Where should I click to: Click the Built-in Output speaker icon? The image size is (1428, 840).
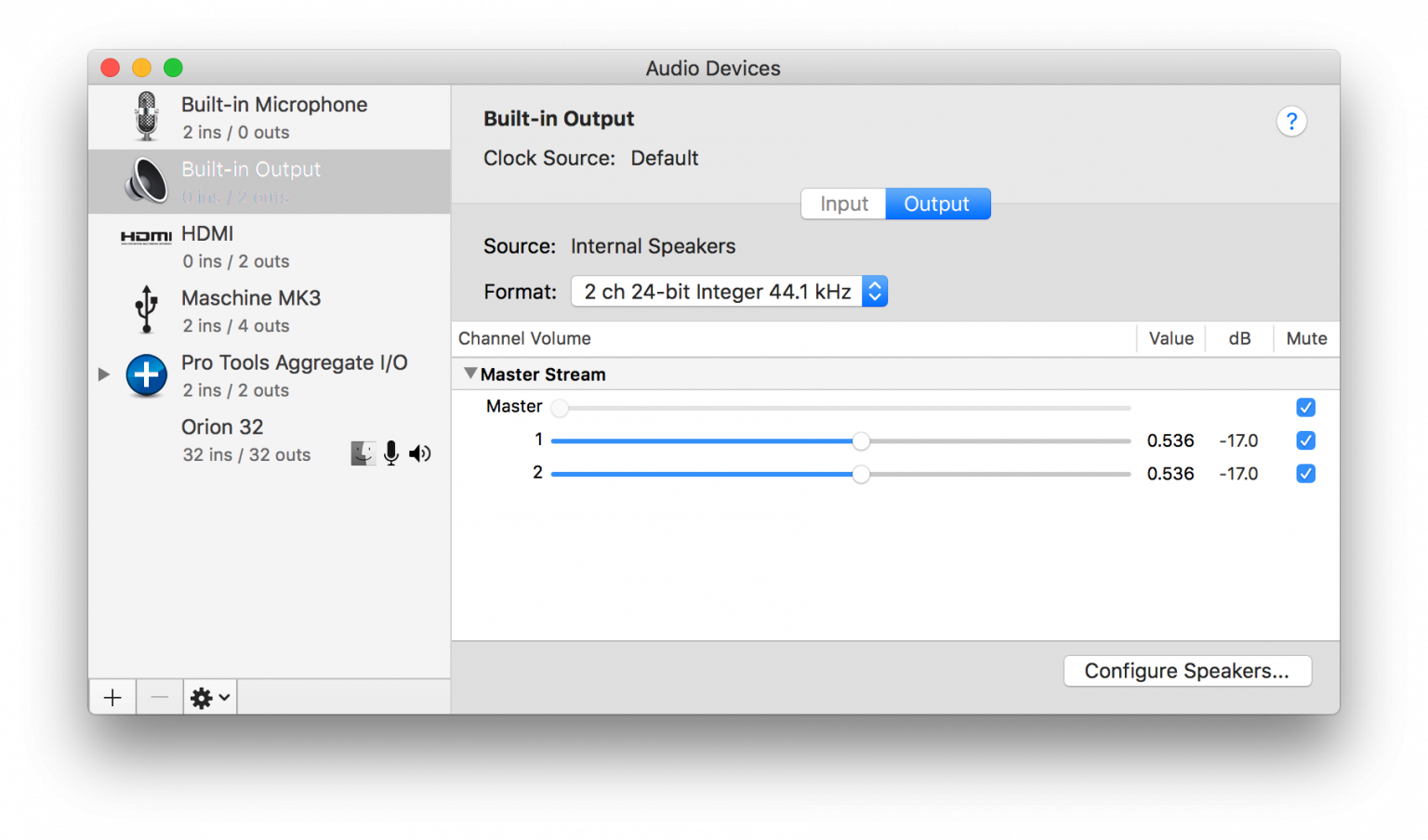click(x=147, y=181)
